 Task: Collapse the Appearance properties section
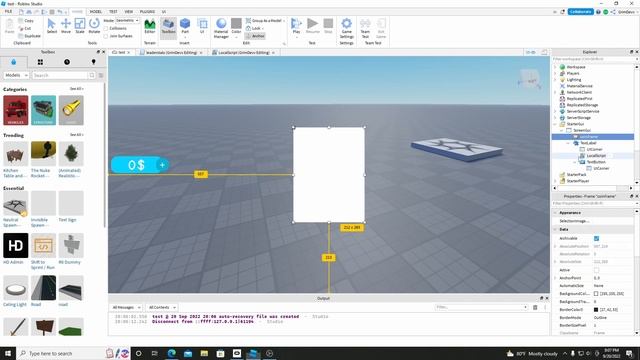(555, 213)
